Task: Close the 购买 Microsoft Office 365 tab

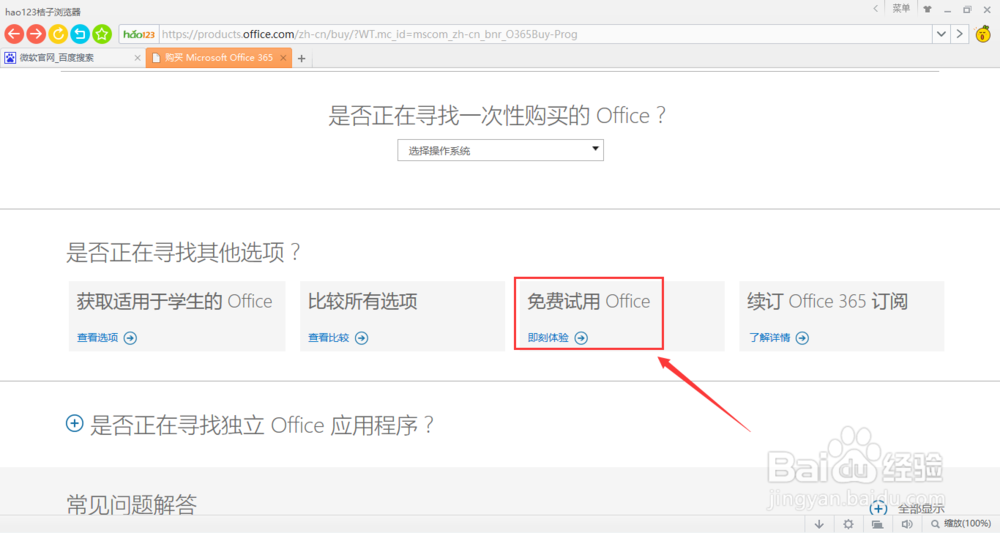Action: pos(283,58)
